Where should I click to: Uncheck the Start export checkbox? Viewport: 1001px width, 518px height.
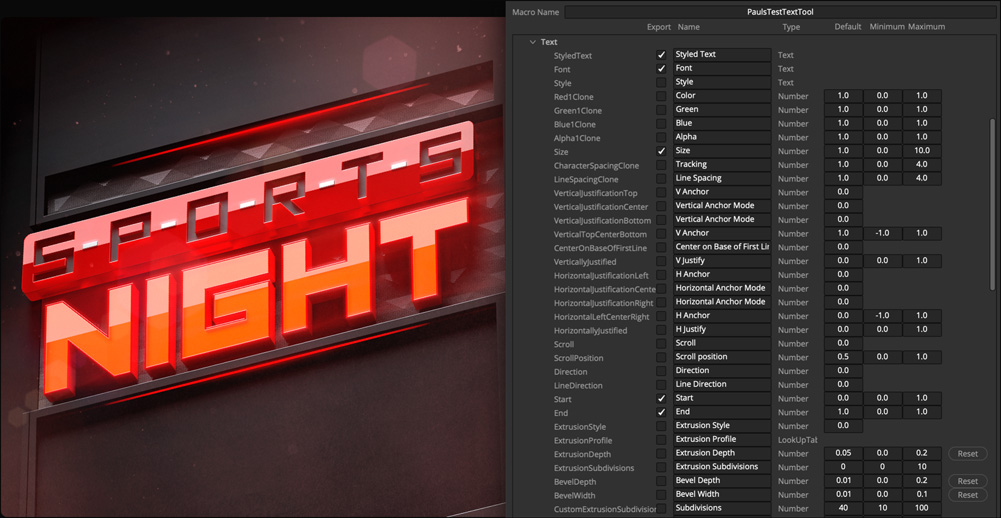(x=661, y=398)
